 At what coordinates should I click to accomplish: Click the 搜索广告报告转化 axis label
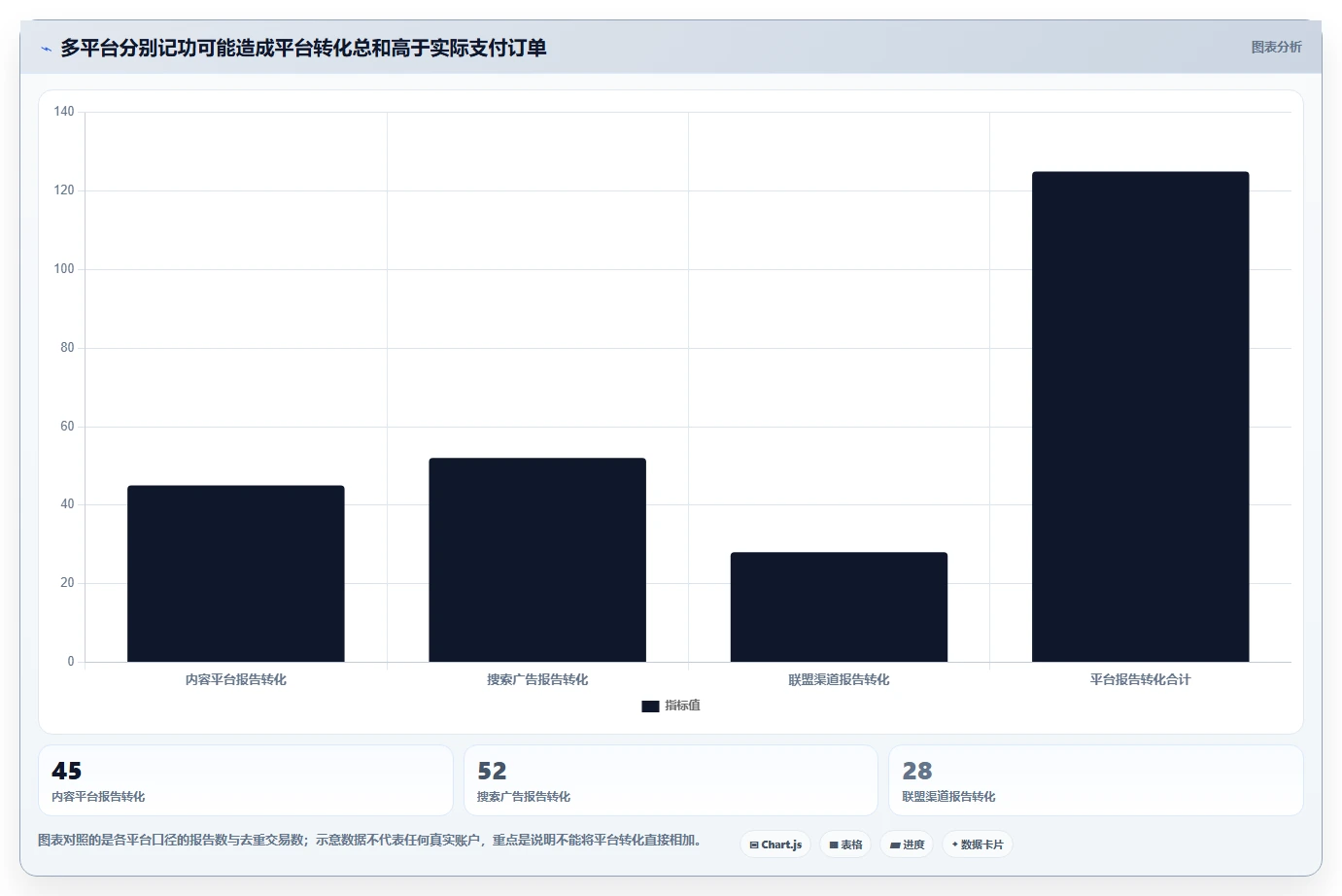537,679
